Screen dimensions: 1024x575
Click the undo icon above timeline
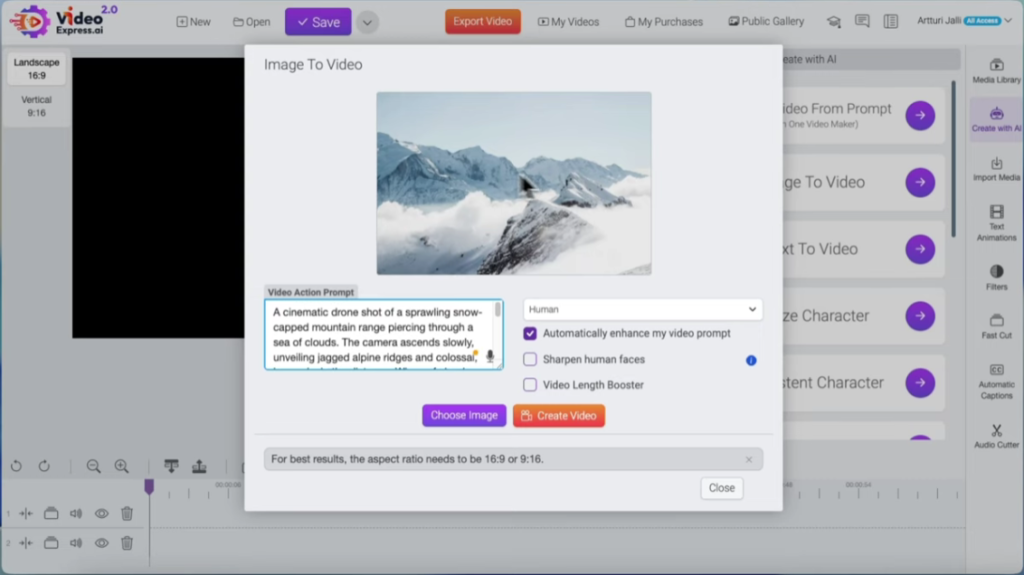coord(16,466)
